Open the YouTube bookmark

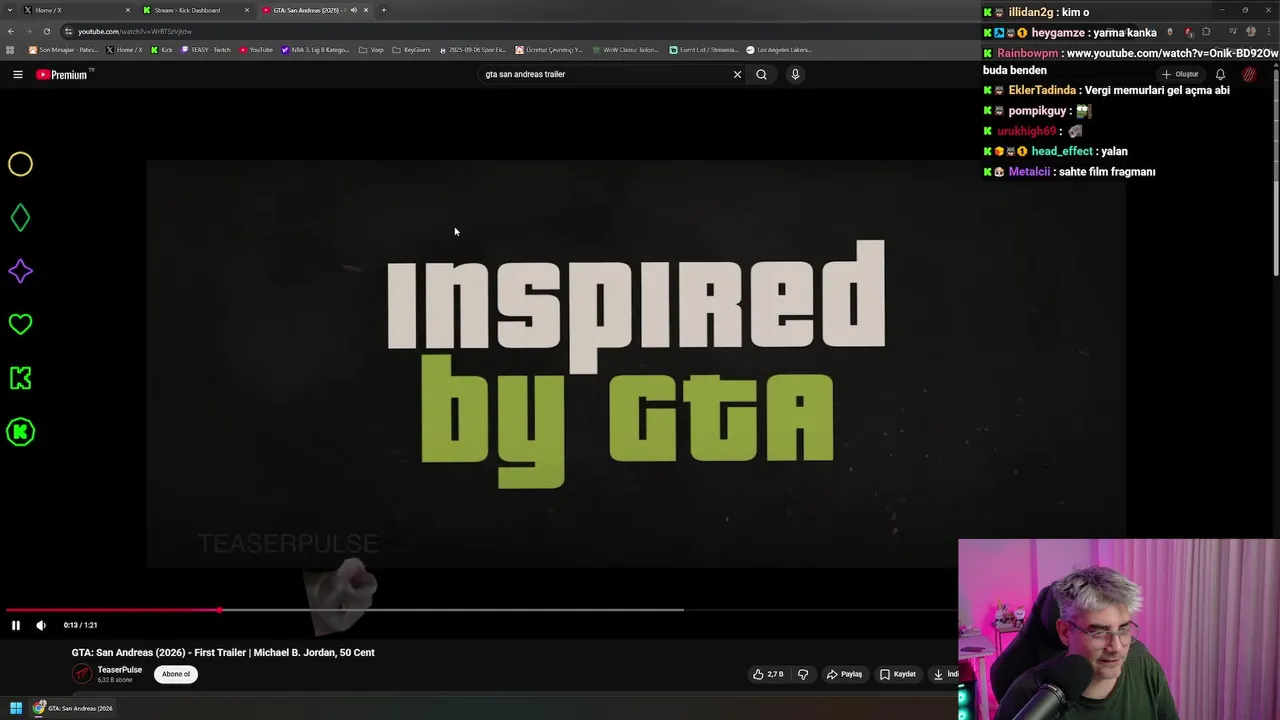[256, 49]
